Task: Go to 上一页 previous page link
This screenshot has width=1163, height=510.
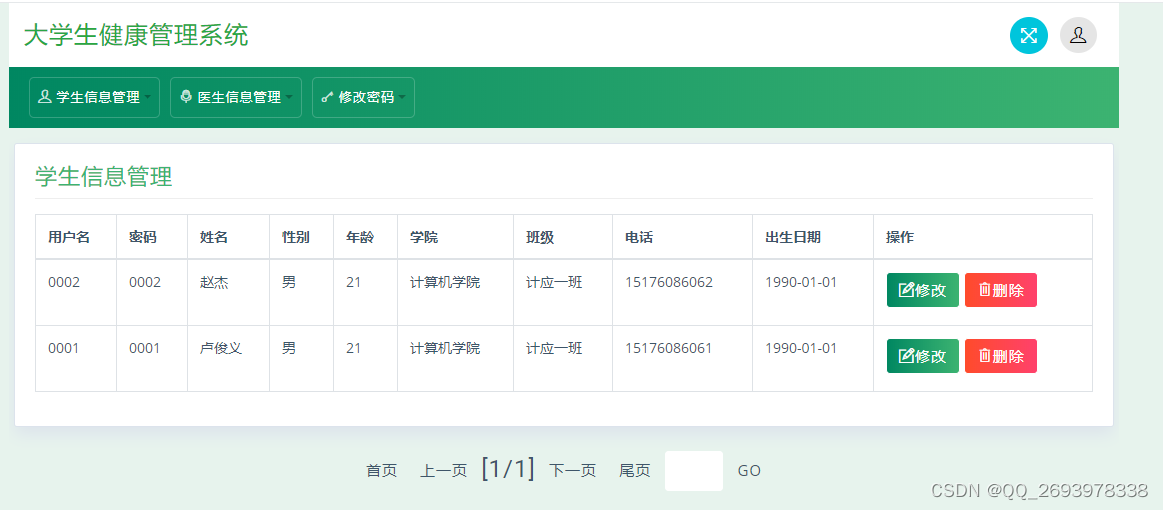Action: tap(444, 471)
